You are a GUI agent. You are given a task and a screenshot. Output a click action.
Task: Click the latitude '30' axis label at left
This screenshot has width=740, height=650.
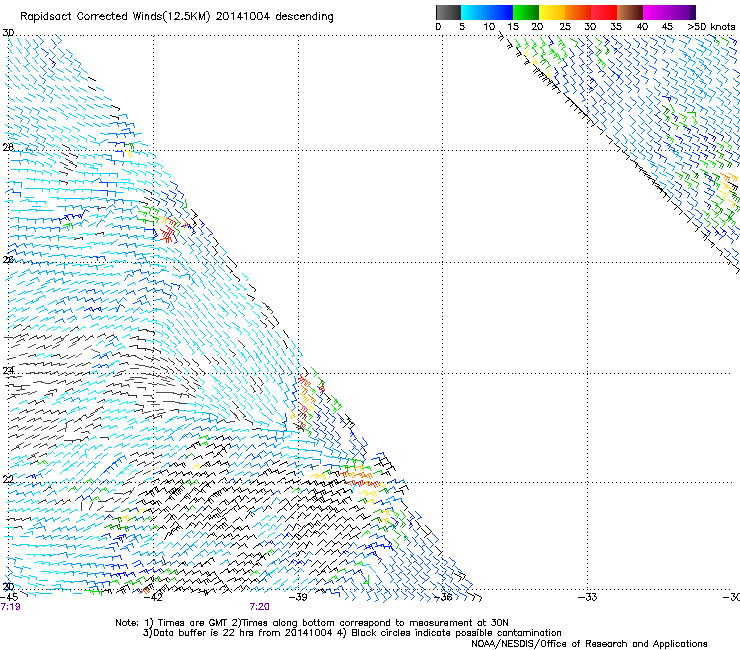8,33
